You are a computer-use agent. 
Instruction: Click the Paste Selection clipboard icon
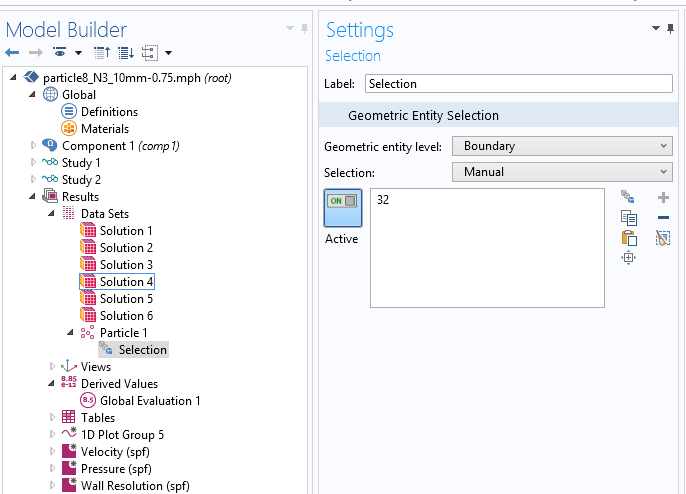(629, 238)
